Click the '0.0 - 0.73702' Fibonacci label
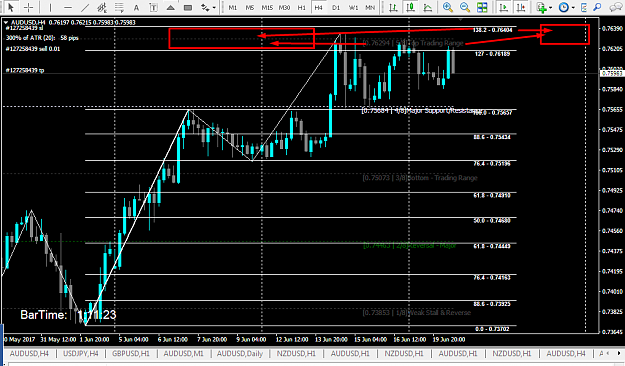This screenshot has height=366, width=625. pyautogui.click(x=492, y=329)
